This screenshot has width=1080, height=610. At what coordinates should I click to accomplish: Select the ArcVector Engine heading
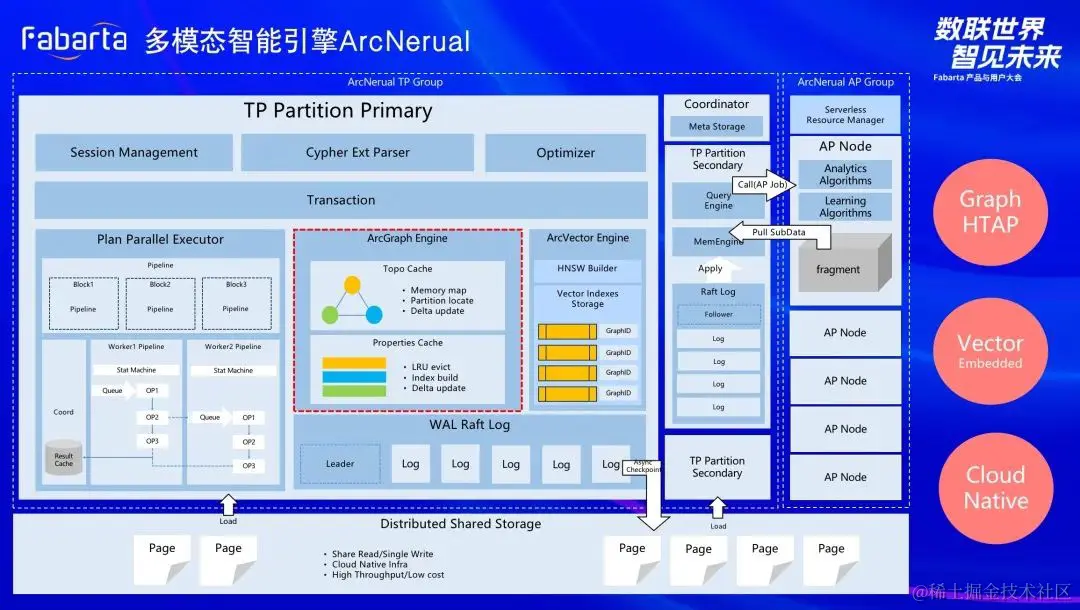(588, 238)
